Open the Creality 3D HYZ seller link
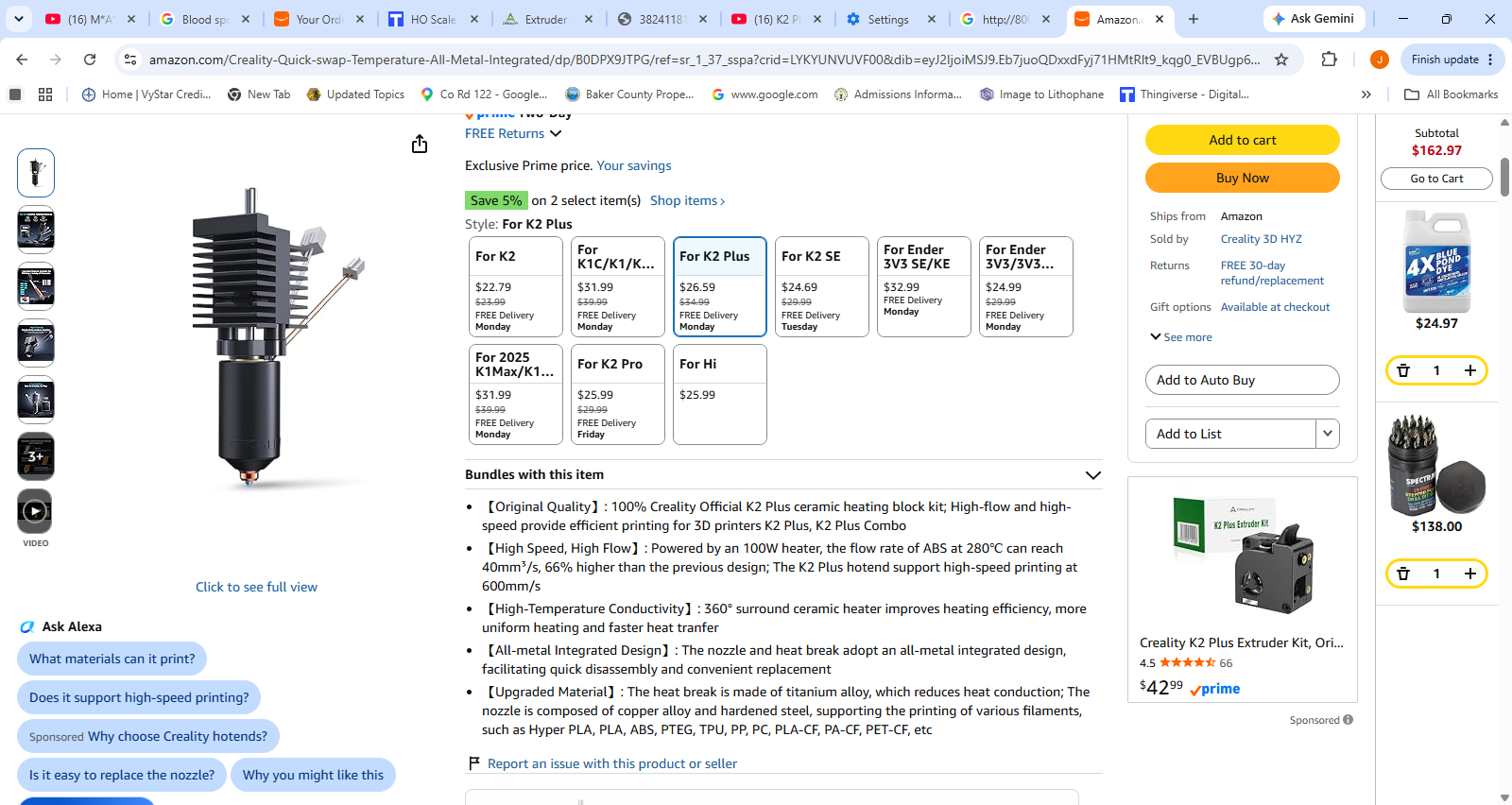This screenshot has height=805, width=1512. [1261, 239]
